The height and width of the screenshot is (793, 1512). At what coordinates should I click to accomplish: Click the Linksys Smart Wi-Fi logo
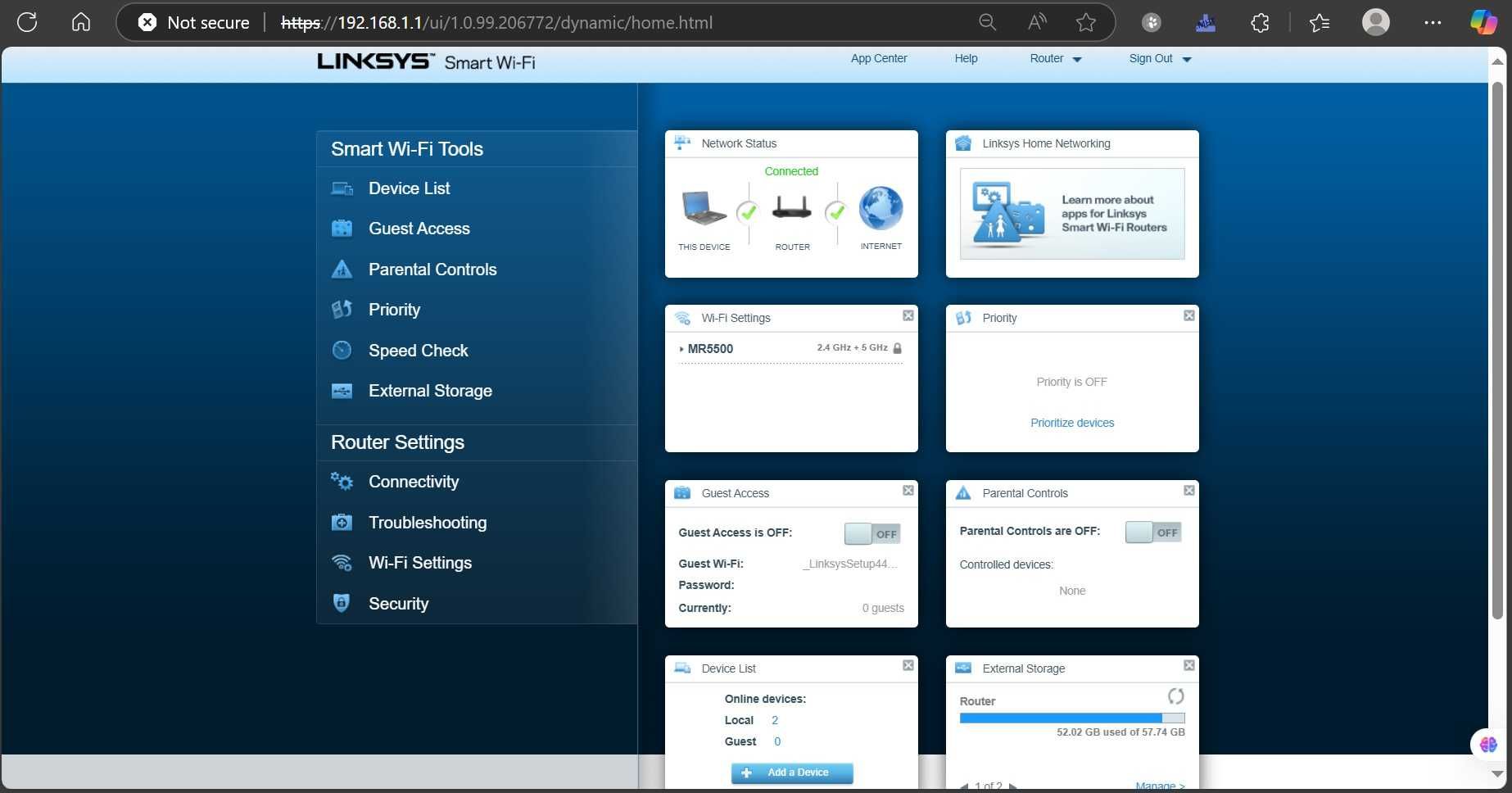click(x=426, y=62)
